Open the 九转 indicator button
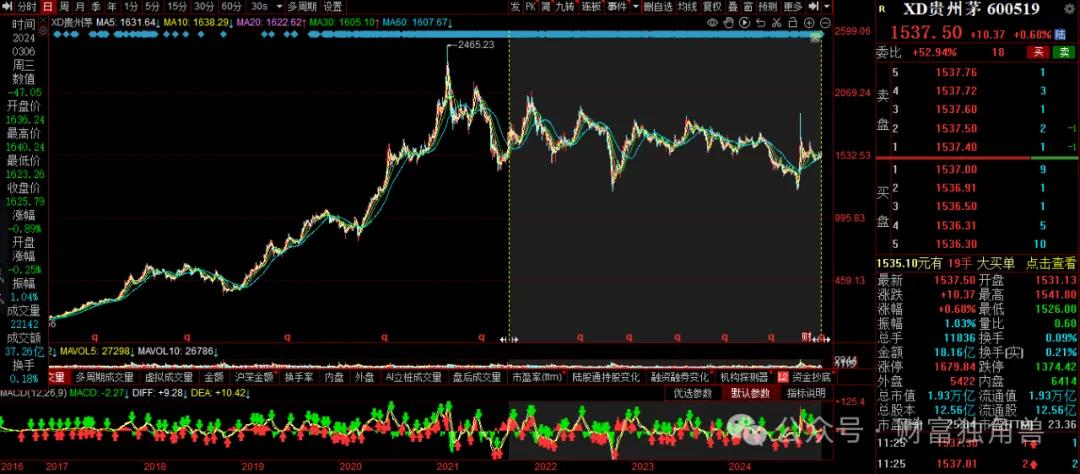The width and height of the screenshot is (1080, 474). (x=565, y=7)
